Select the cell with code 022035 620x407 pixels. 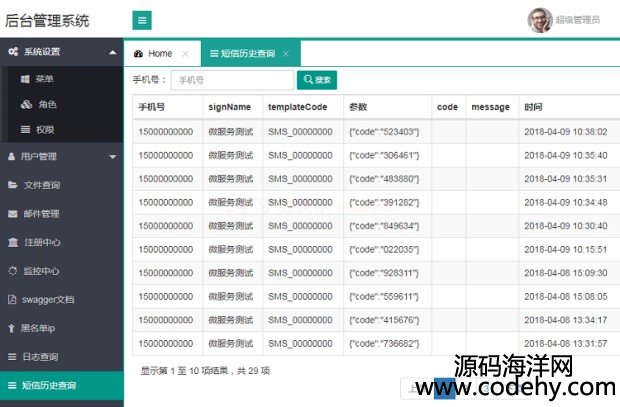pos(387,250)
